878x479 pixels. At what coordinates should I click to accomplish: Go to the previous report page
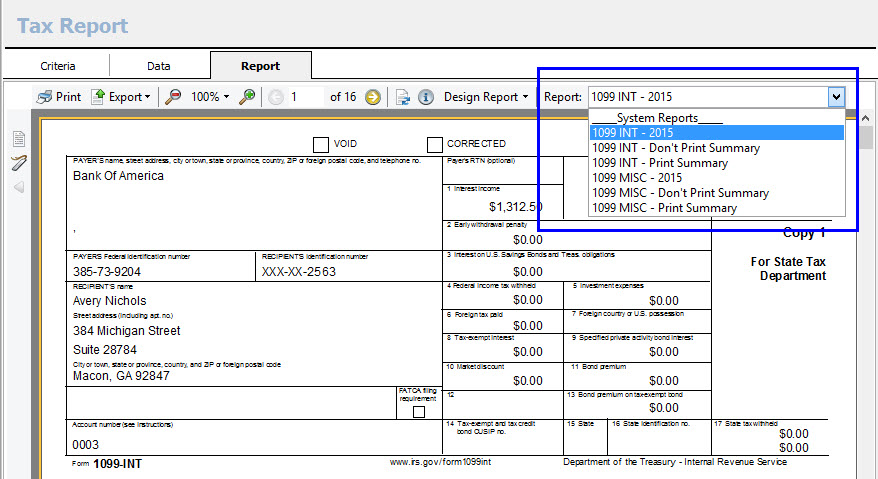click(275, 97)
